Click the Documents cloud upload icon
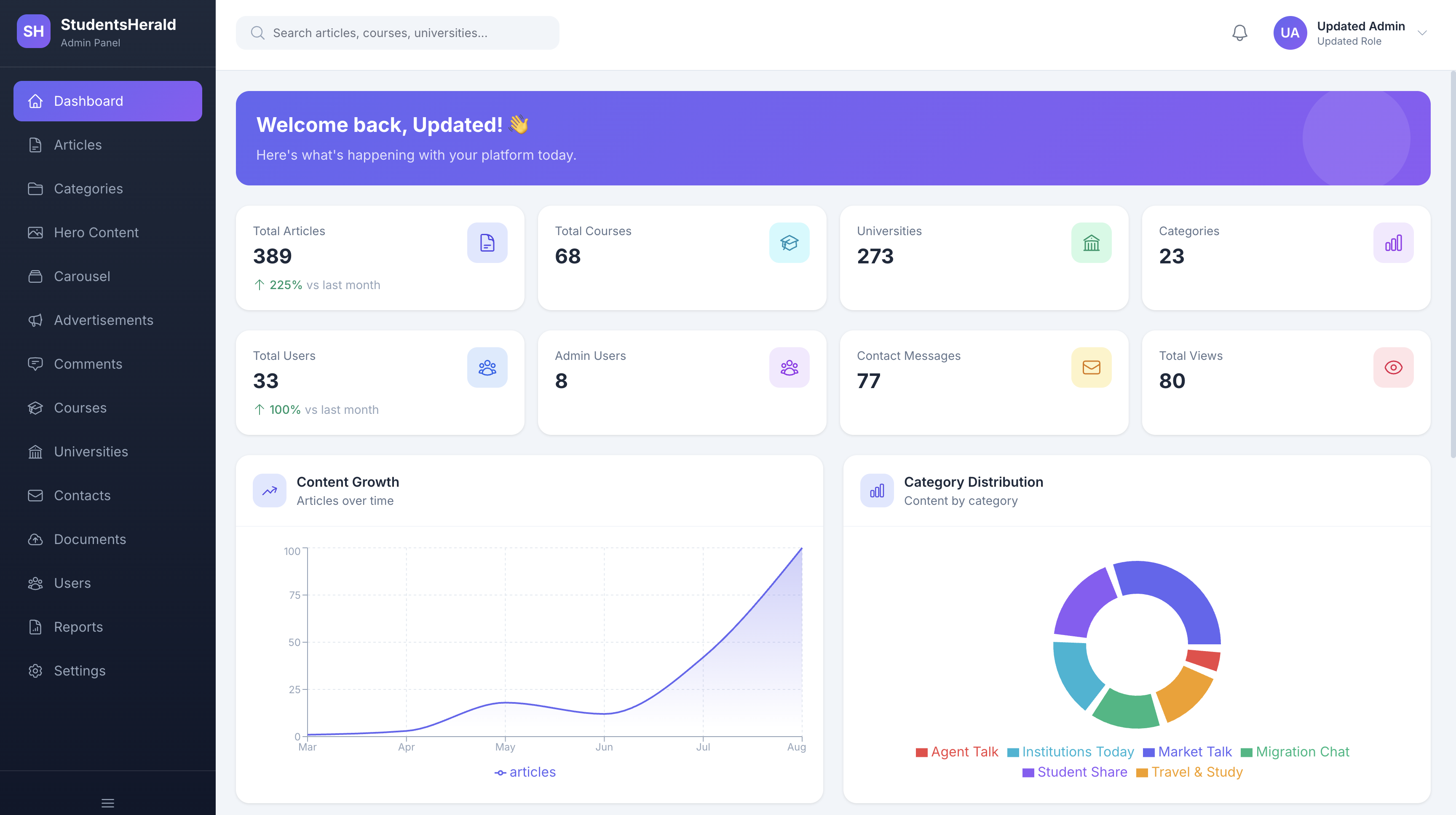Image resolution: width=1456 pixels, height=815 pixels. coord(36,539)
